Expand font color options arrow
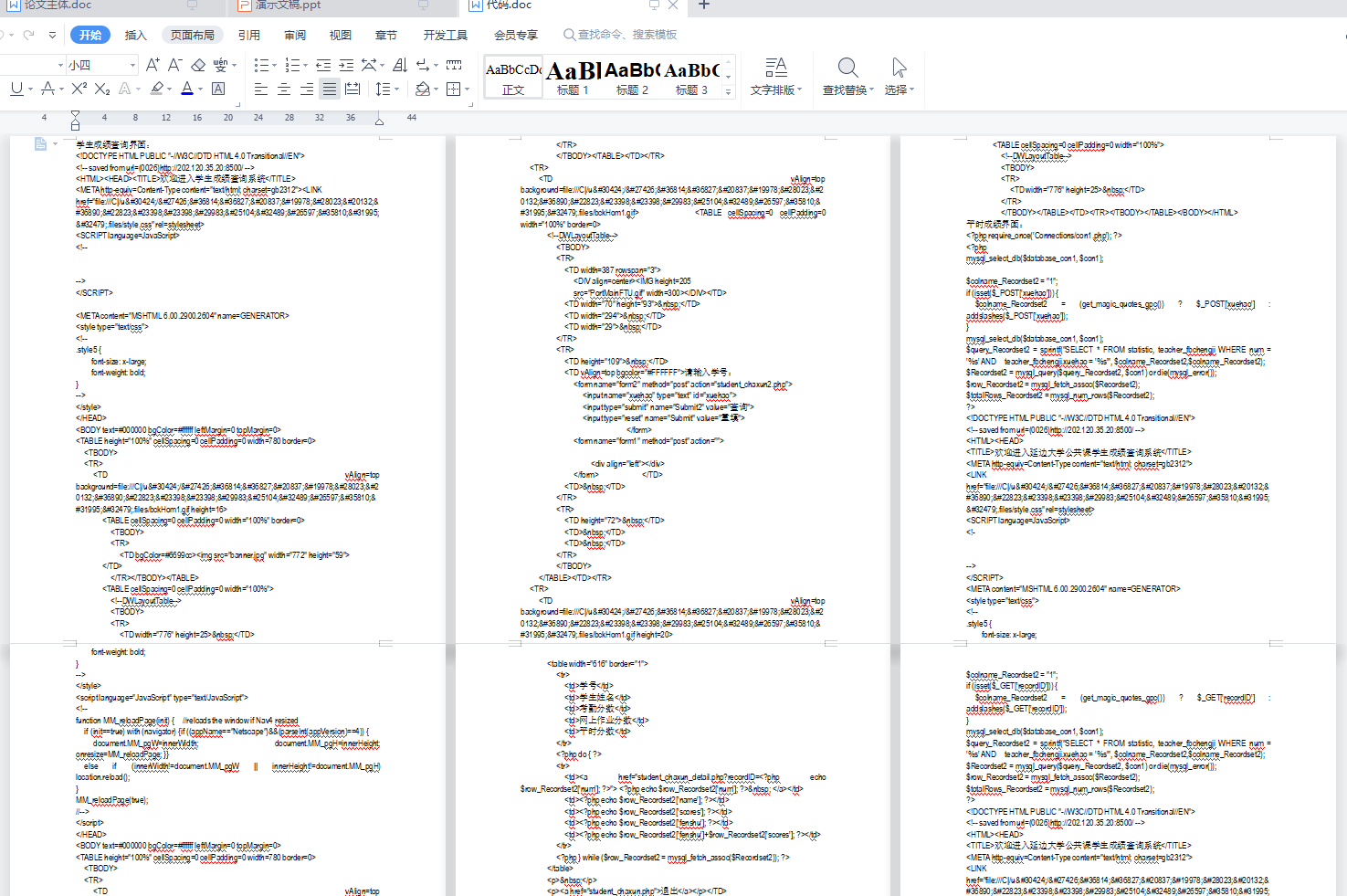This screenshot has width=1347, height=896. (x=201, y=90)
